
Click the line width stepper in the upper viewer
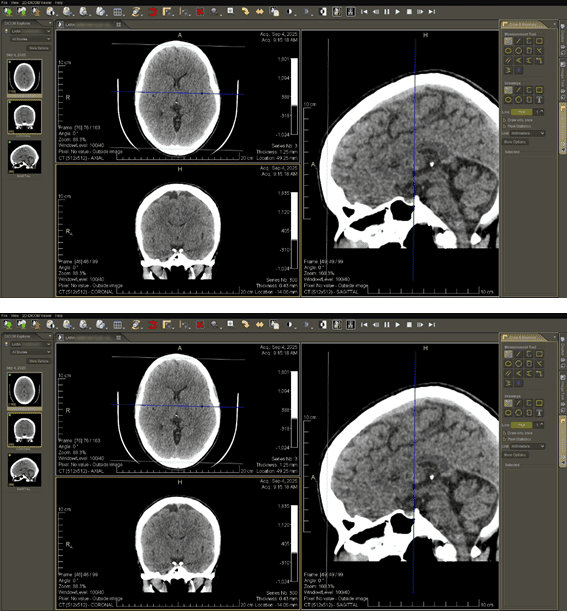(x=539, y=112)
